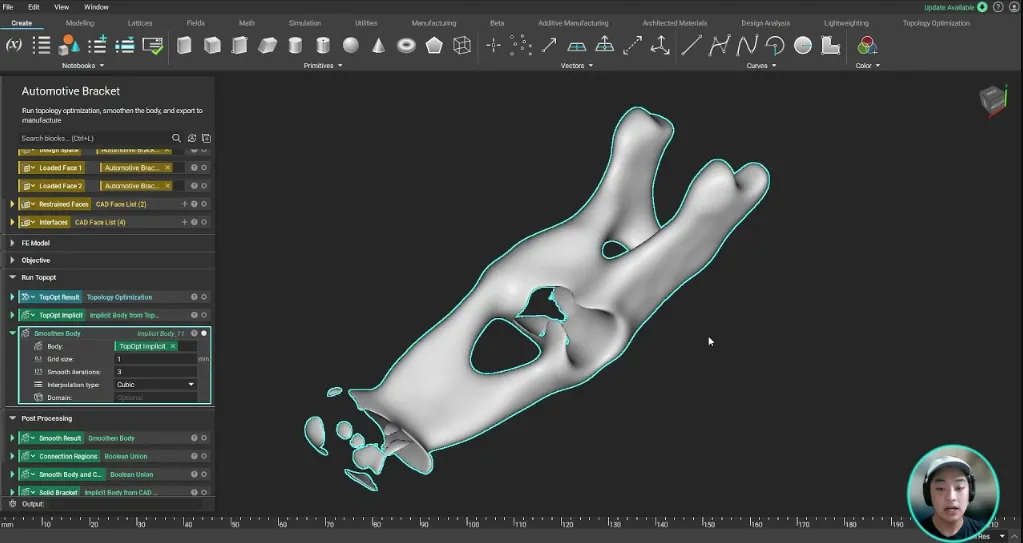Viewport: 1023px width, 543px height.
Task: Collapse the Smoothen Body block
Action: [12, 333]
